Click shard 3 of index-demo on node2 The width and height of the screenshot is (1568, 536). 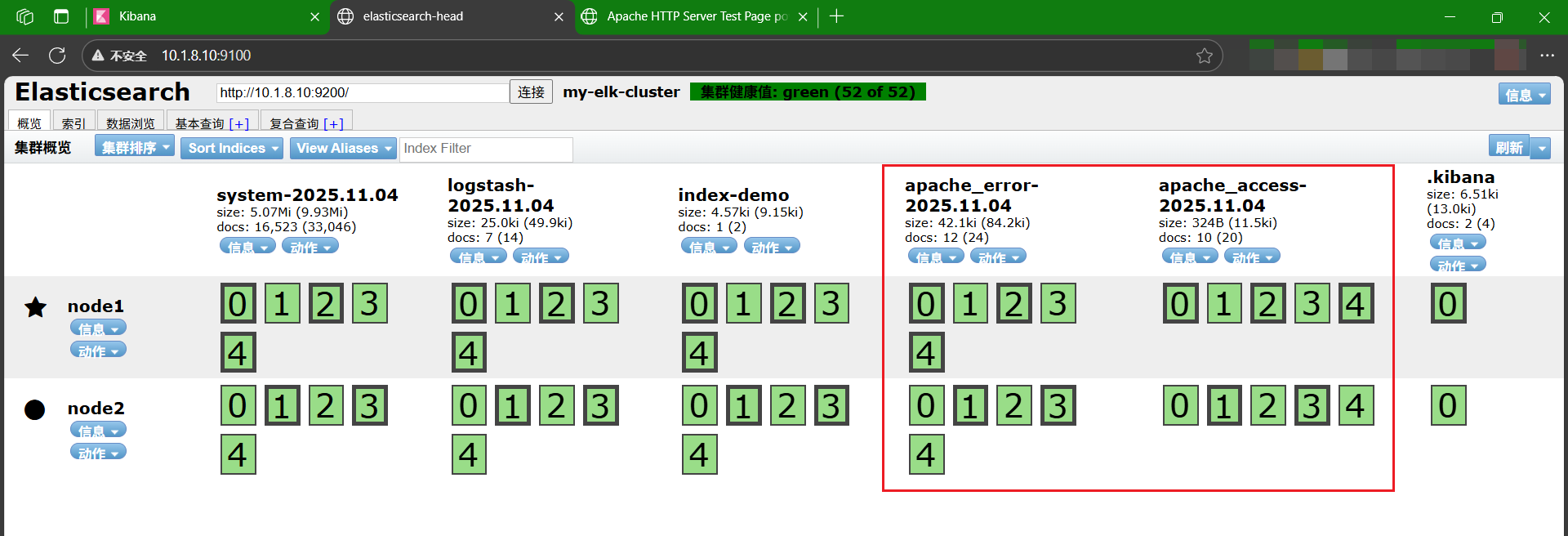[831, 405]
